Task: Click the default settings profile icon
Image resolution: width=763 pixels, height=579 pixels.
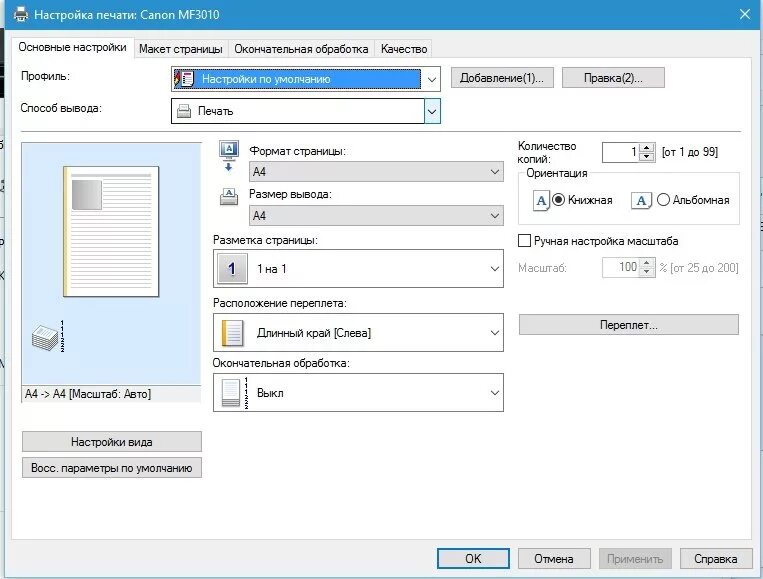Action: pyautogui.click(x=184, y=79)
